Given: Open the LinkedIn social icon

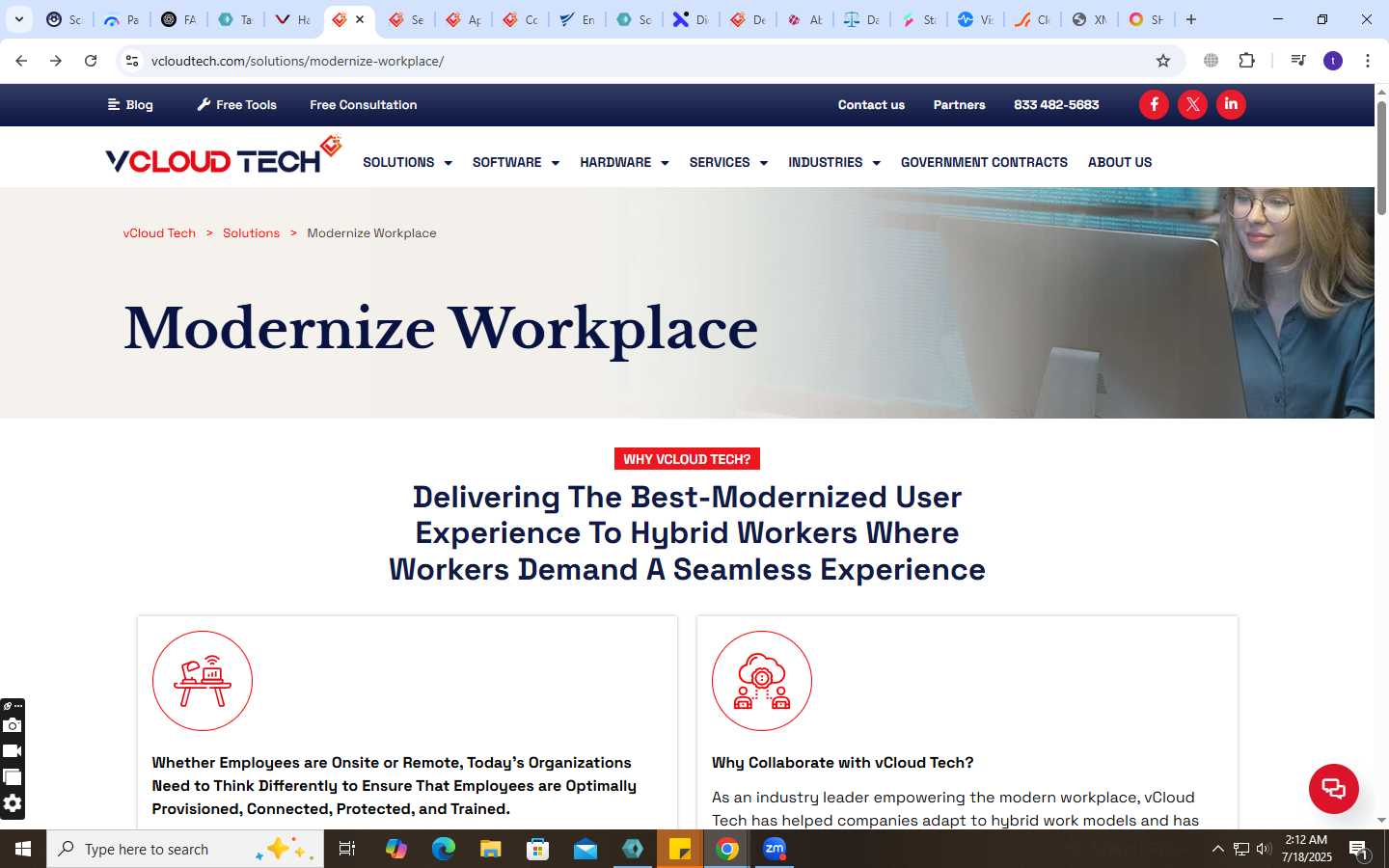Looking at the screenshot, I should point(1231,104).
